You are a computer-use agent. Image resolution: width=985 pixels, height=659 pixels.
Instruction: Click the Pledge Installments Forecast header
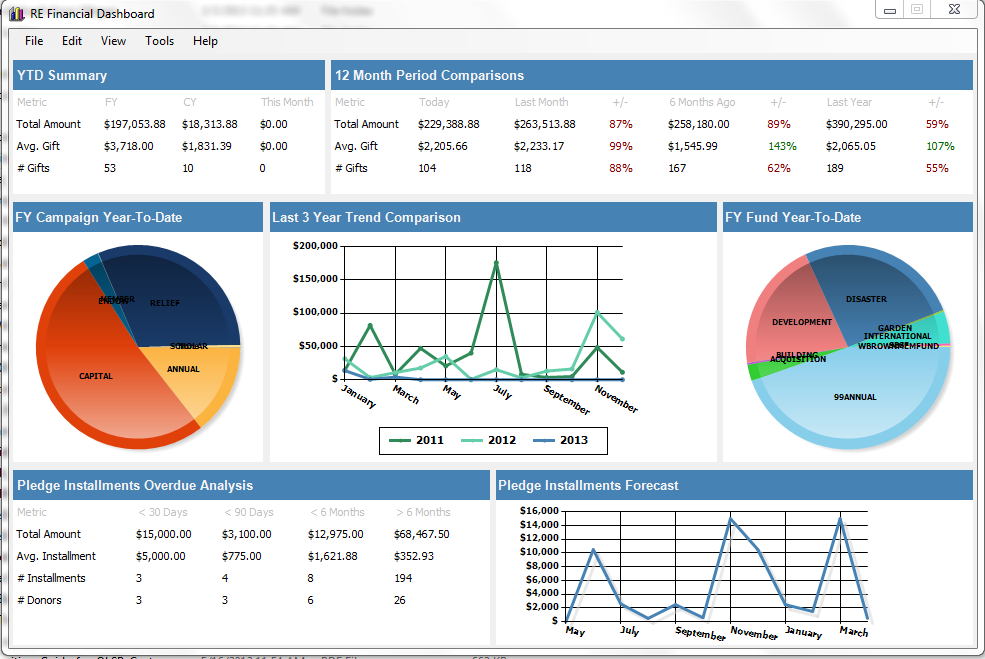click(x=734, y=486)
